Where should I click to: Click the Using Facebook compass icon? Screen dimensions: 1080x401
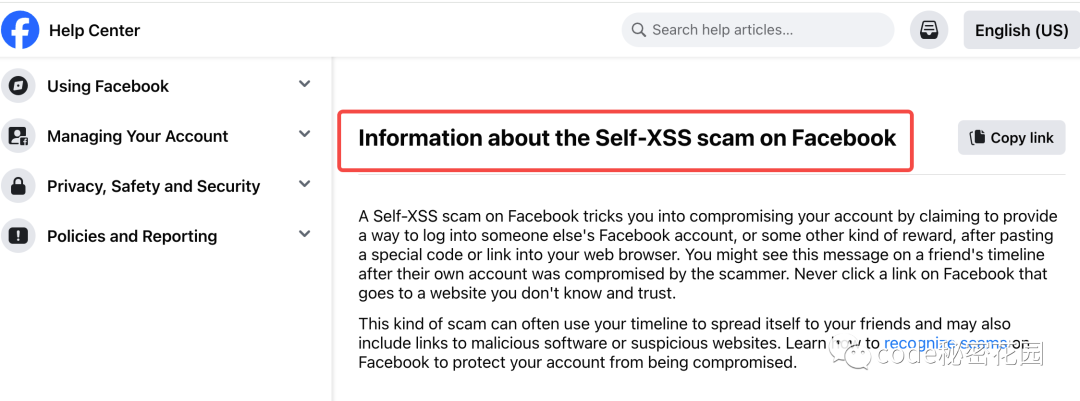18,86
